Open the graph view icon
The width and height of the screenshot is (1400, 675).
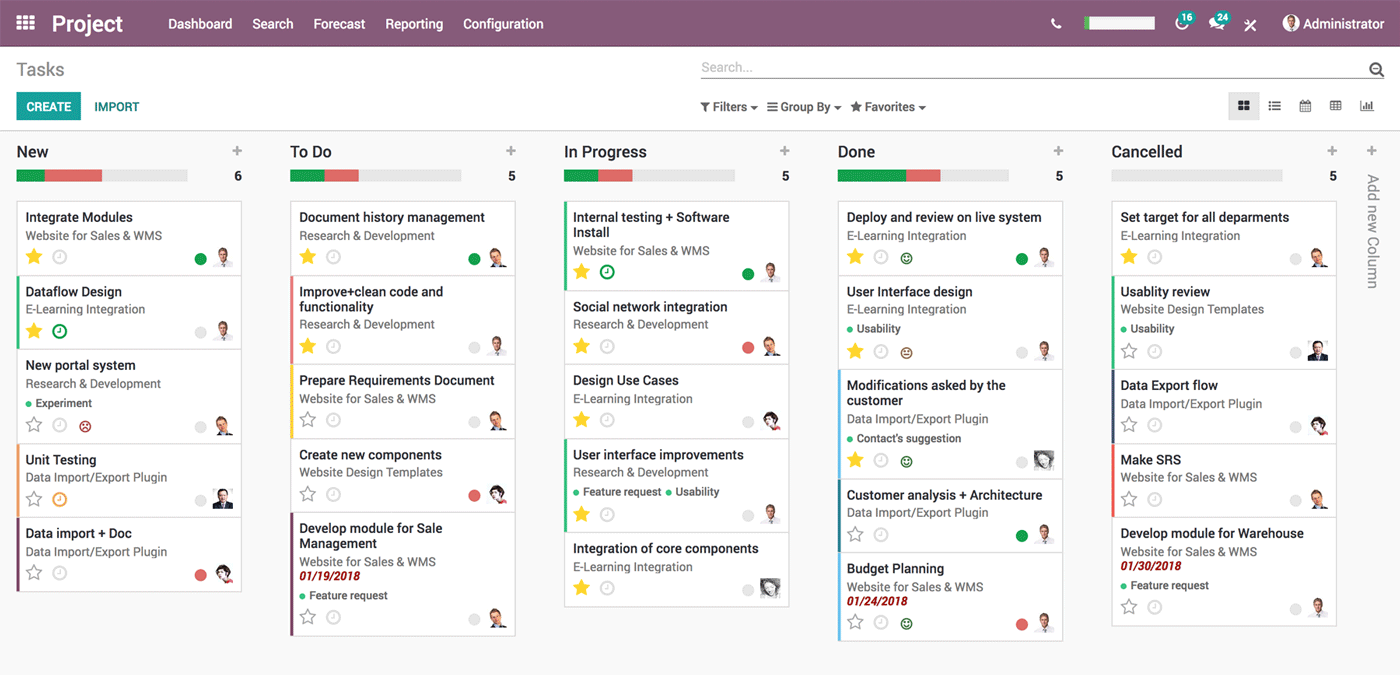(1366, 105)
